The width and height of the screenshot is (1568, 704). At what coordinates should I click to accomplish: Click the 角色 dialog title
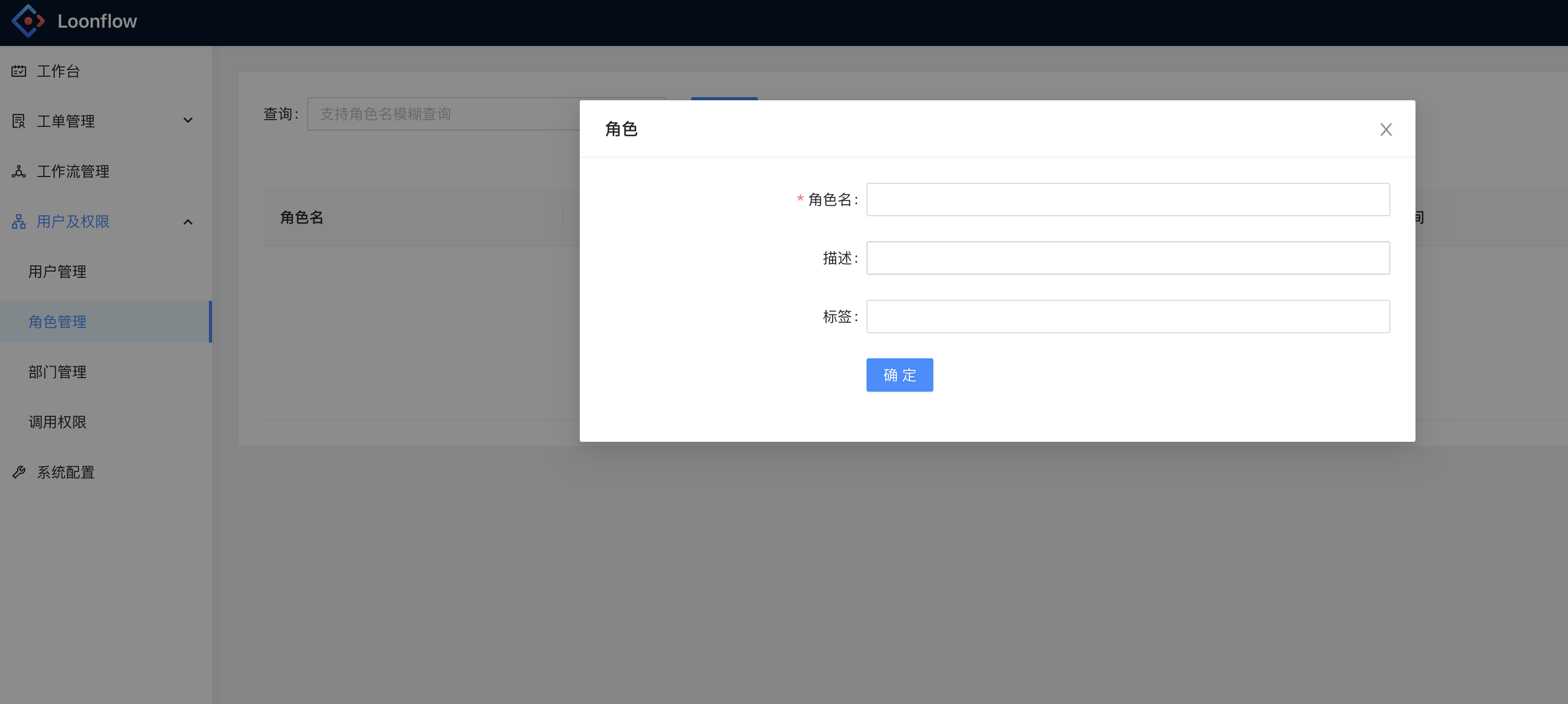click(621, 129)
